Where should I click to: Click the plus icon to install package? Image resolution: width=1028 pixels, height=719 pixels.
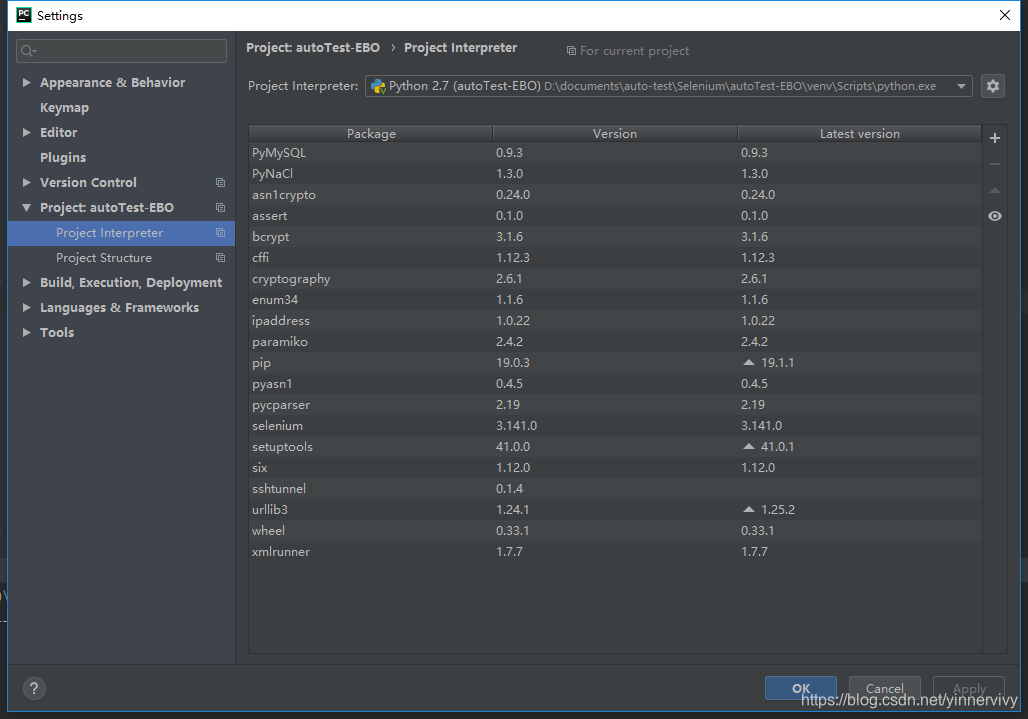pos(995,138)
